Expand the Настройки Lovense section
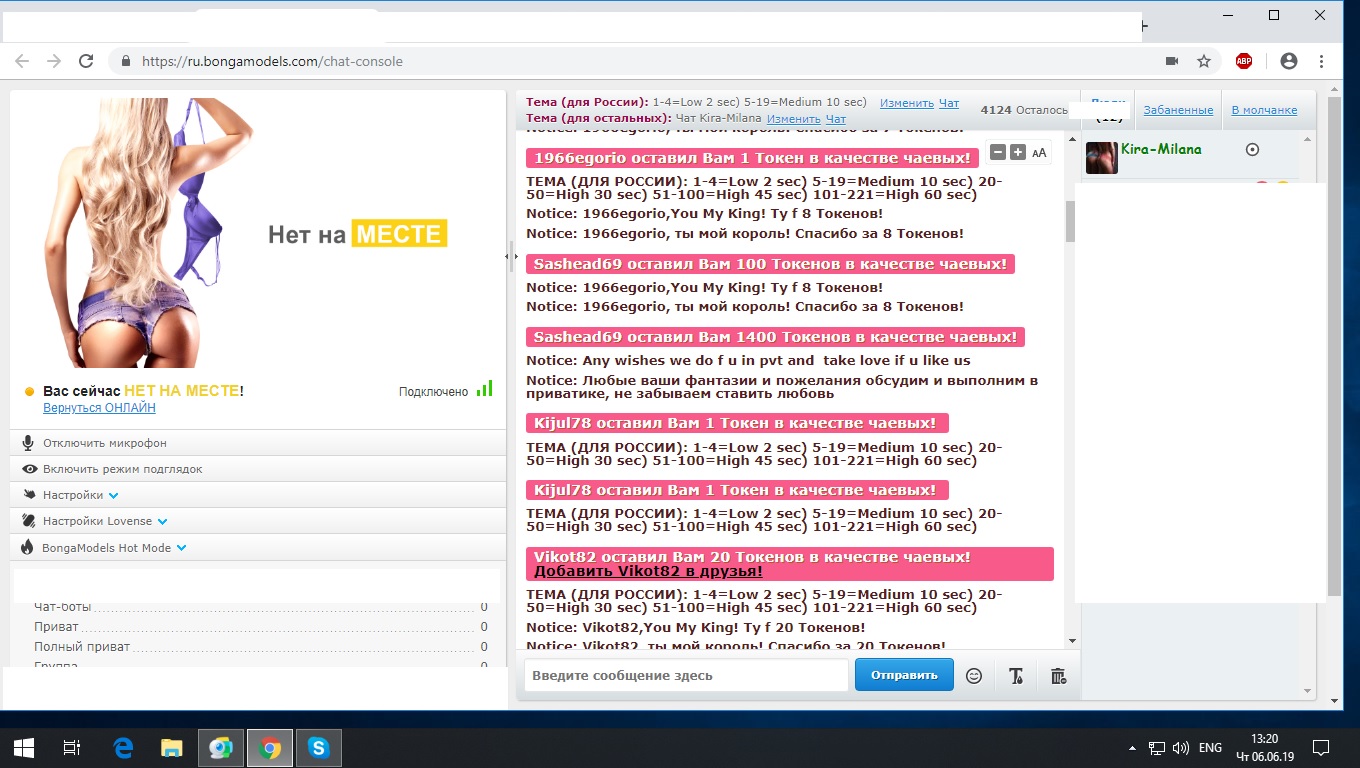 coord(104,521)
